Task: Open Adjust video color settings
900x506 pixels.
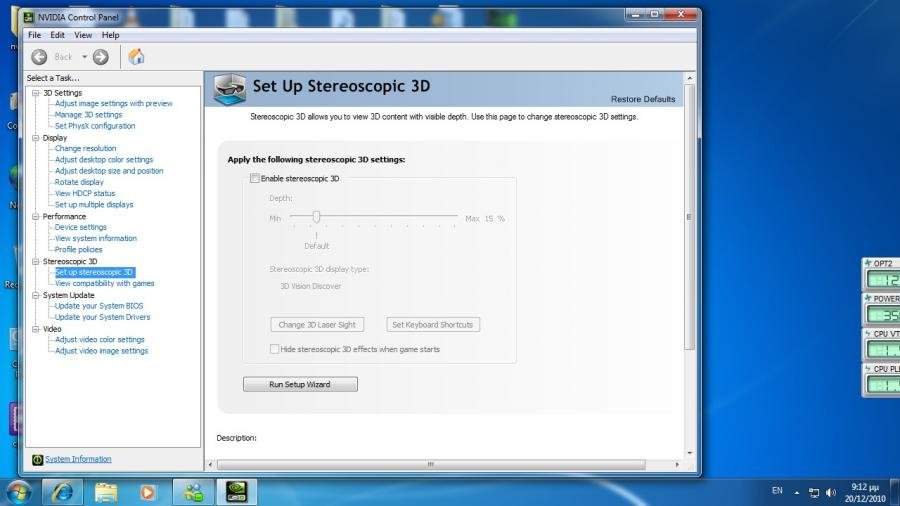Action: tap(100, 340)
